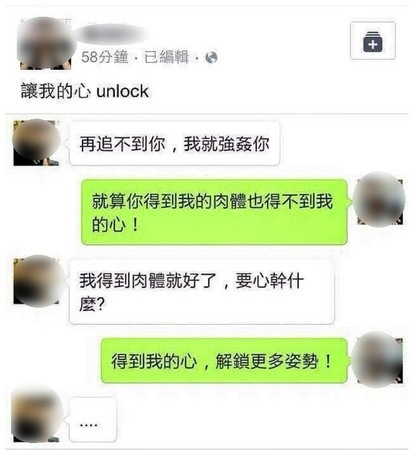
Task: Click the word unlock in the caption
Action: [x=122, y=91]
